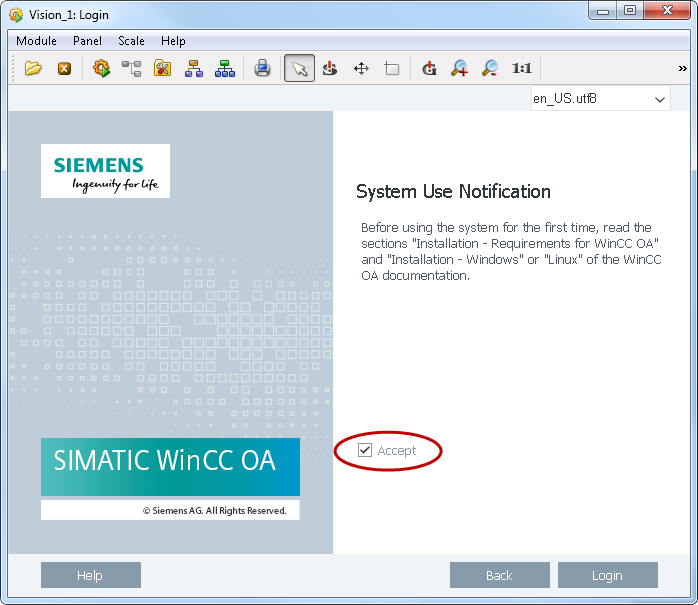Screen dimensions: 698x605
Task: Click the Help button at bottom left
Action: 90,575
